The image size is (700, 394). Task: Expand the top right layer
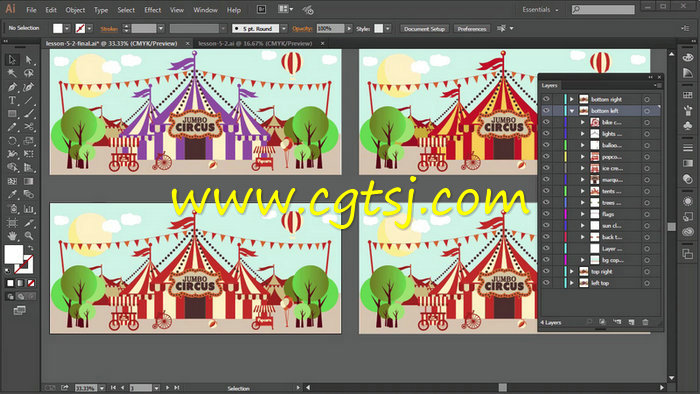click(x=571, y=271)
